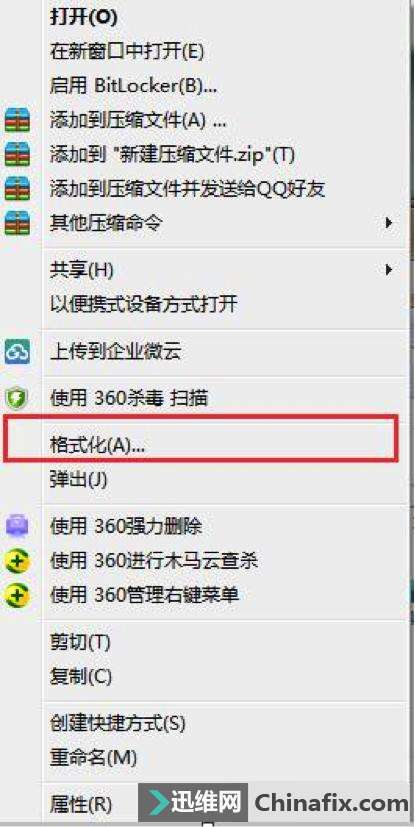Click the archive icon beside 其他压缩命令
The width and height of the screenshot is (415, 827).
[x=17, y=222]
